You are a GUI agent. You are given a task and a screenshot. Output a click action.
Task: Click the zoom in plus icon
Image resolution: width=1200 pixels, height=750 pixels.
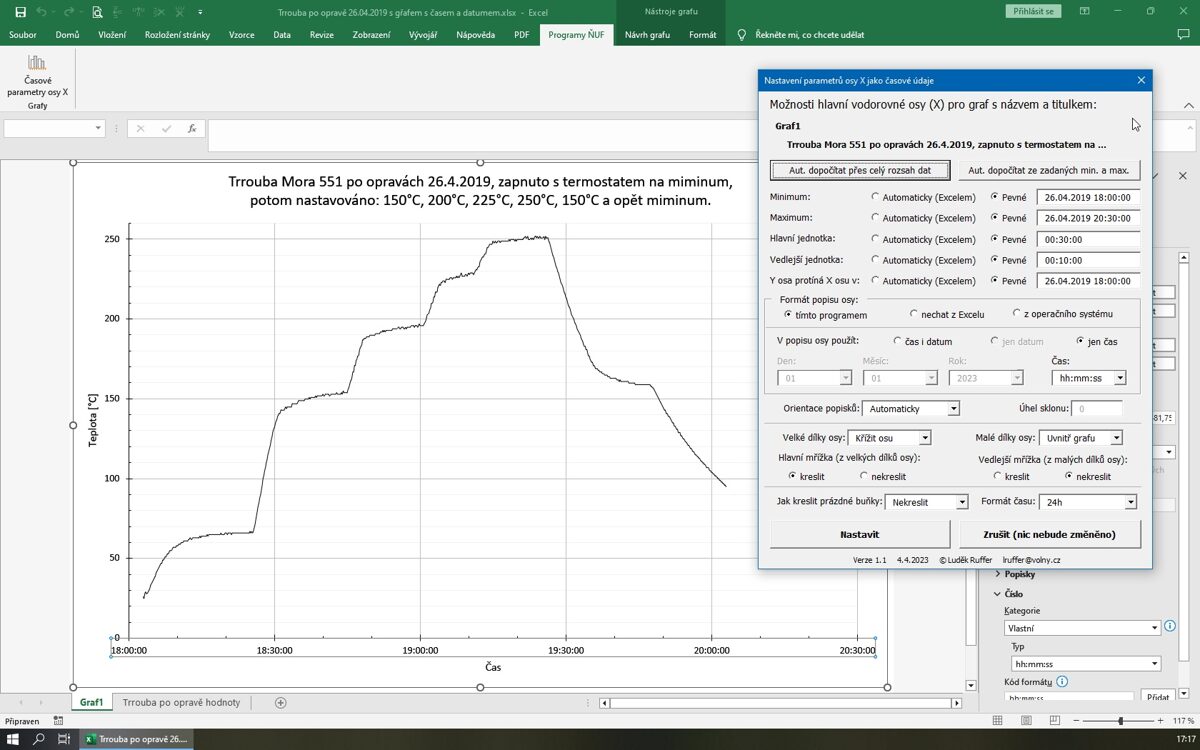tap(1162, 721)
